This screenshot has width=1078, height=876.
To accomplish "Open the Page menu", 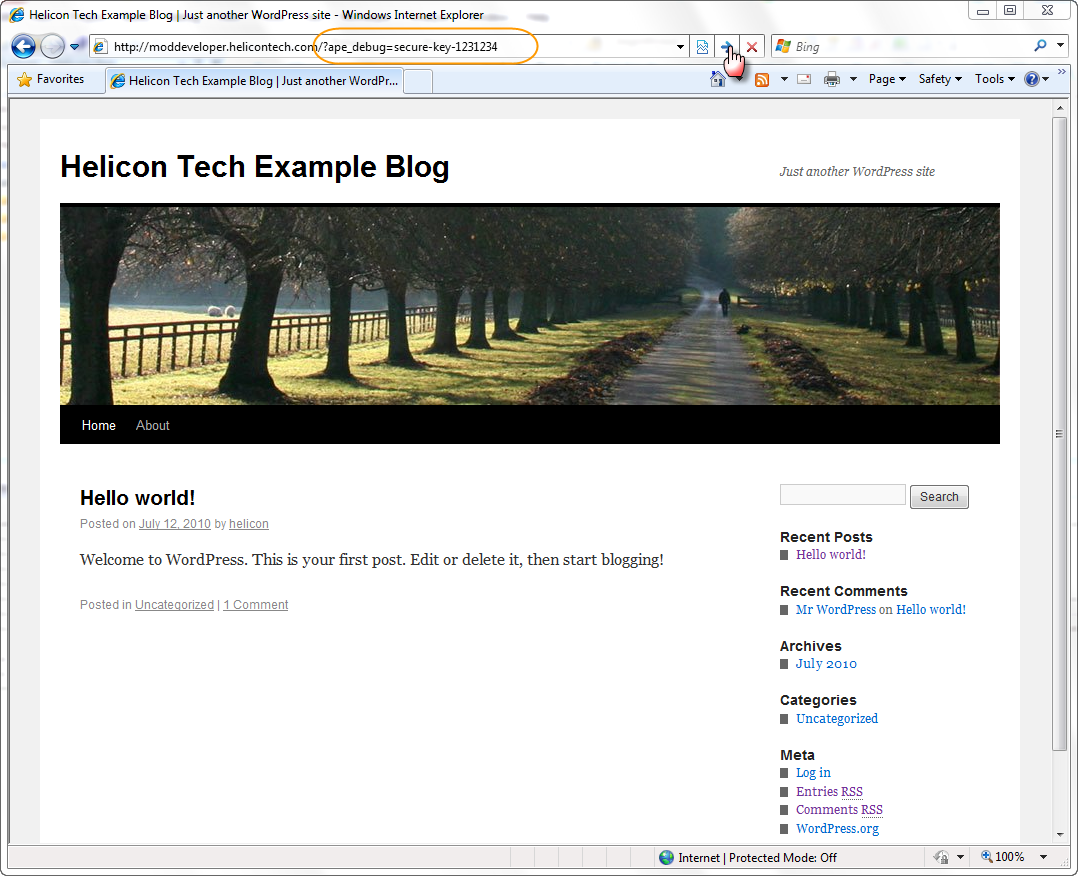I will click(887, 79).
